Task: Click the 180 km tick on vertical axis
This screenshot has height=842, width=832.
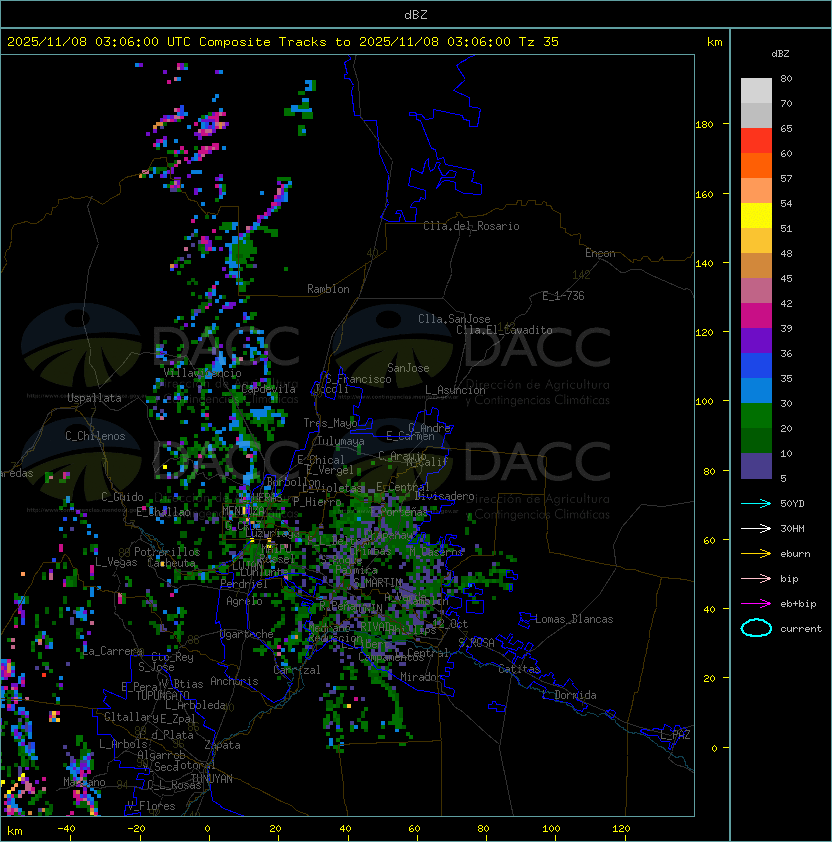Action: [x=704, y=125]
